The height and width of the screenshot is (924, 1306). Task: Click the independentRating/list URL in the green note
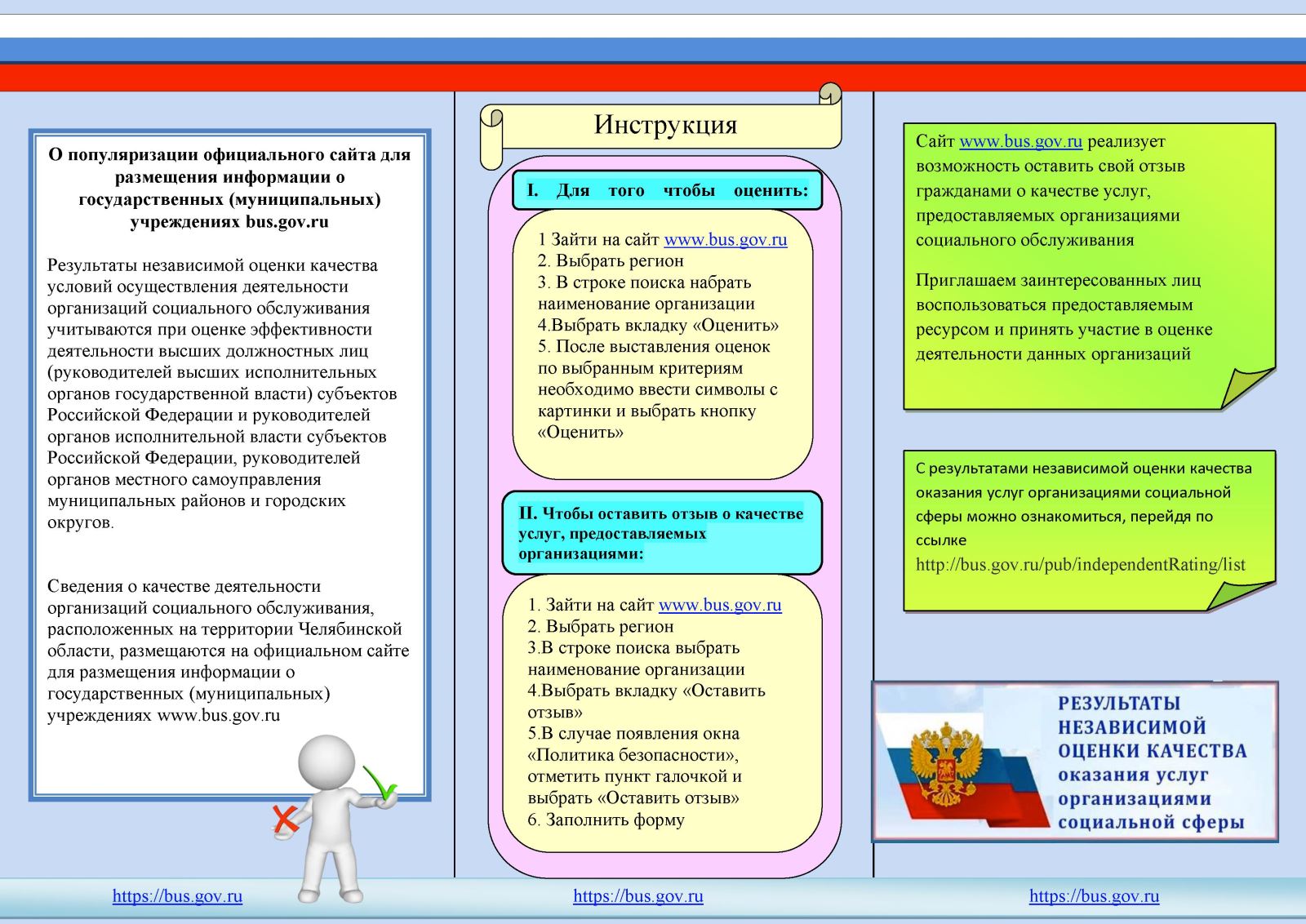[1080, 565]
